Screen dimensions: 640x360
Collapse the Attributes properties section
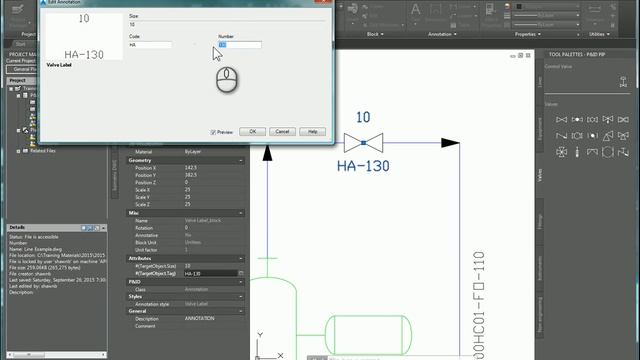(241, 258)
